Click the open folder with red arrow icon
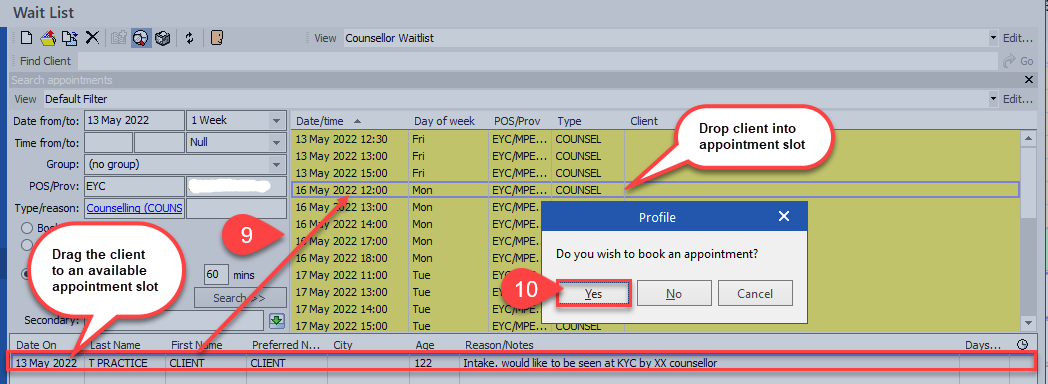The width and height of the screenshot is (1048, 384). pyautogui.click(x=47, y=38)
